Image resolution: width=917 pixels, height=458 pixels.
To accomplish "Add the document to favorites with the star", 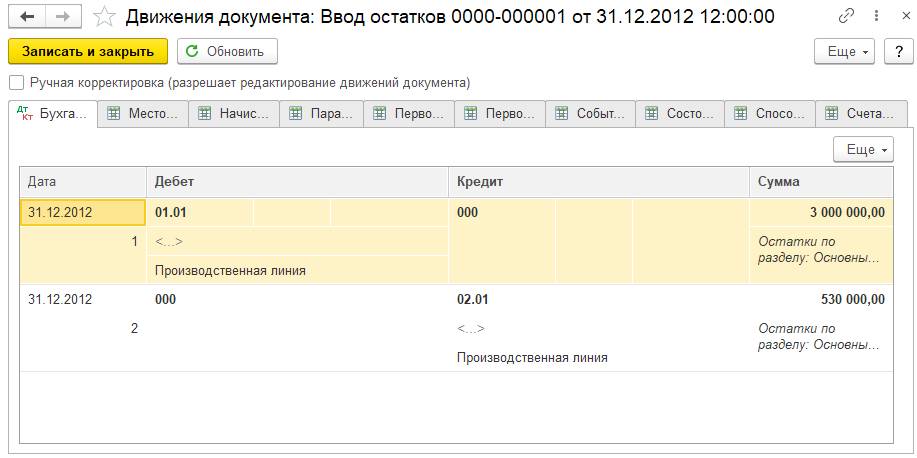I will pos(103,17).
